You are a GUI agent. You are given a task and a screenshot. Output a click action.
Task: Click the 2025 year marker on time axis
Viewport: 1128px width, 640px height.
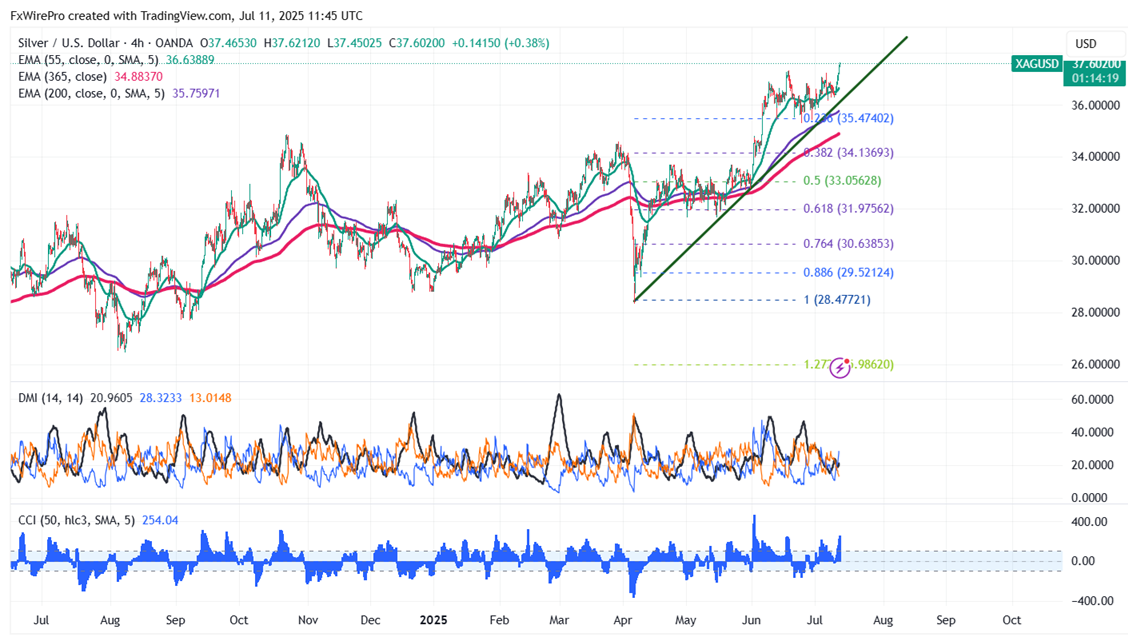[434, 620]
